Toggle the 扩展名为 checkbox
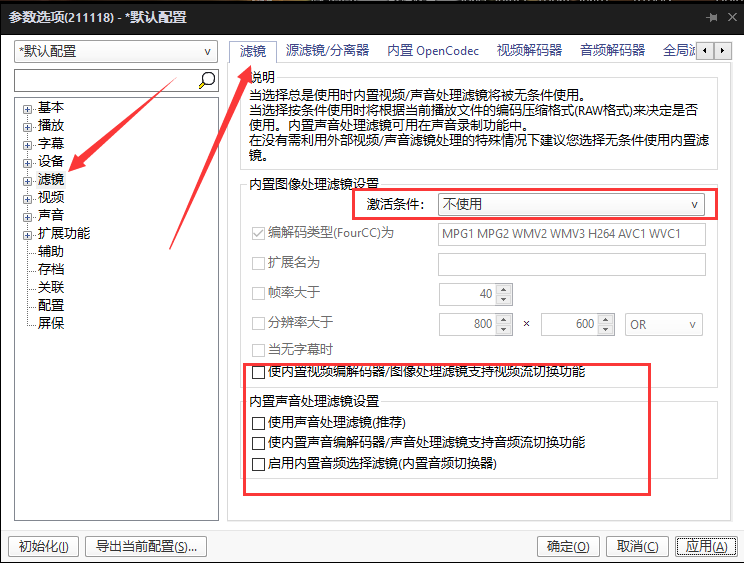Screen dimensions: 744x563 (x=258, y=263)
